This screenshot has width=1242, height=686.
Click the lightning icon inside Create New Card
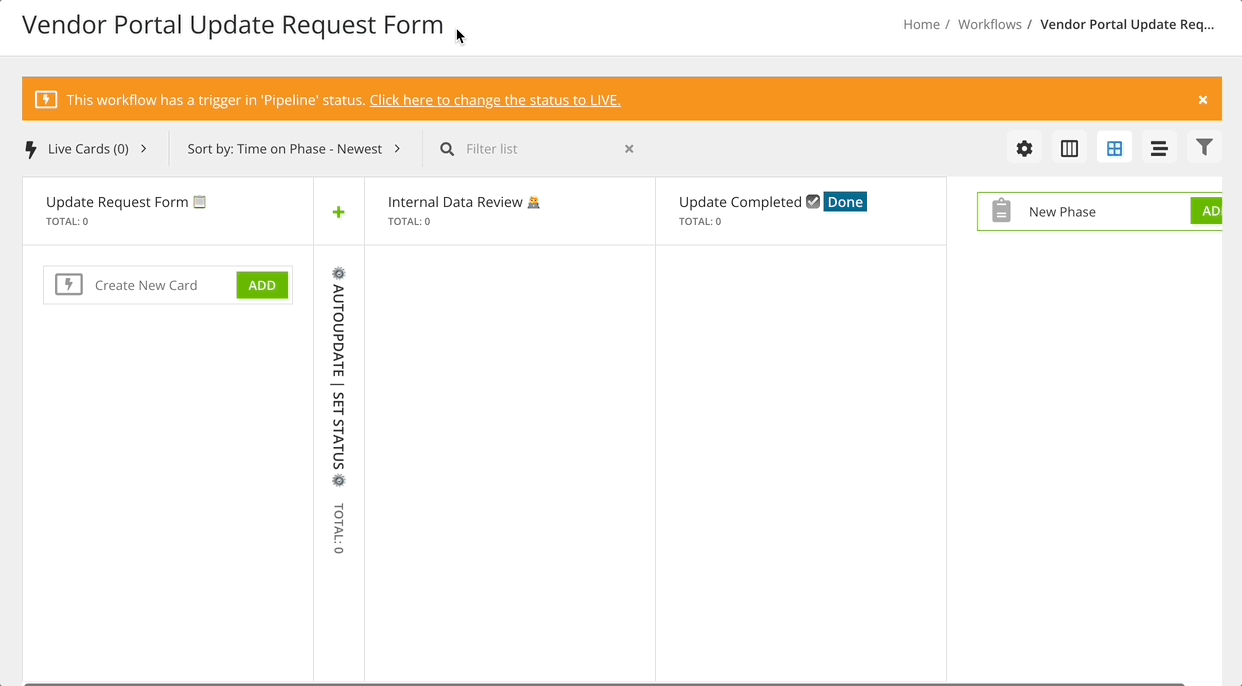point(68,285)
